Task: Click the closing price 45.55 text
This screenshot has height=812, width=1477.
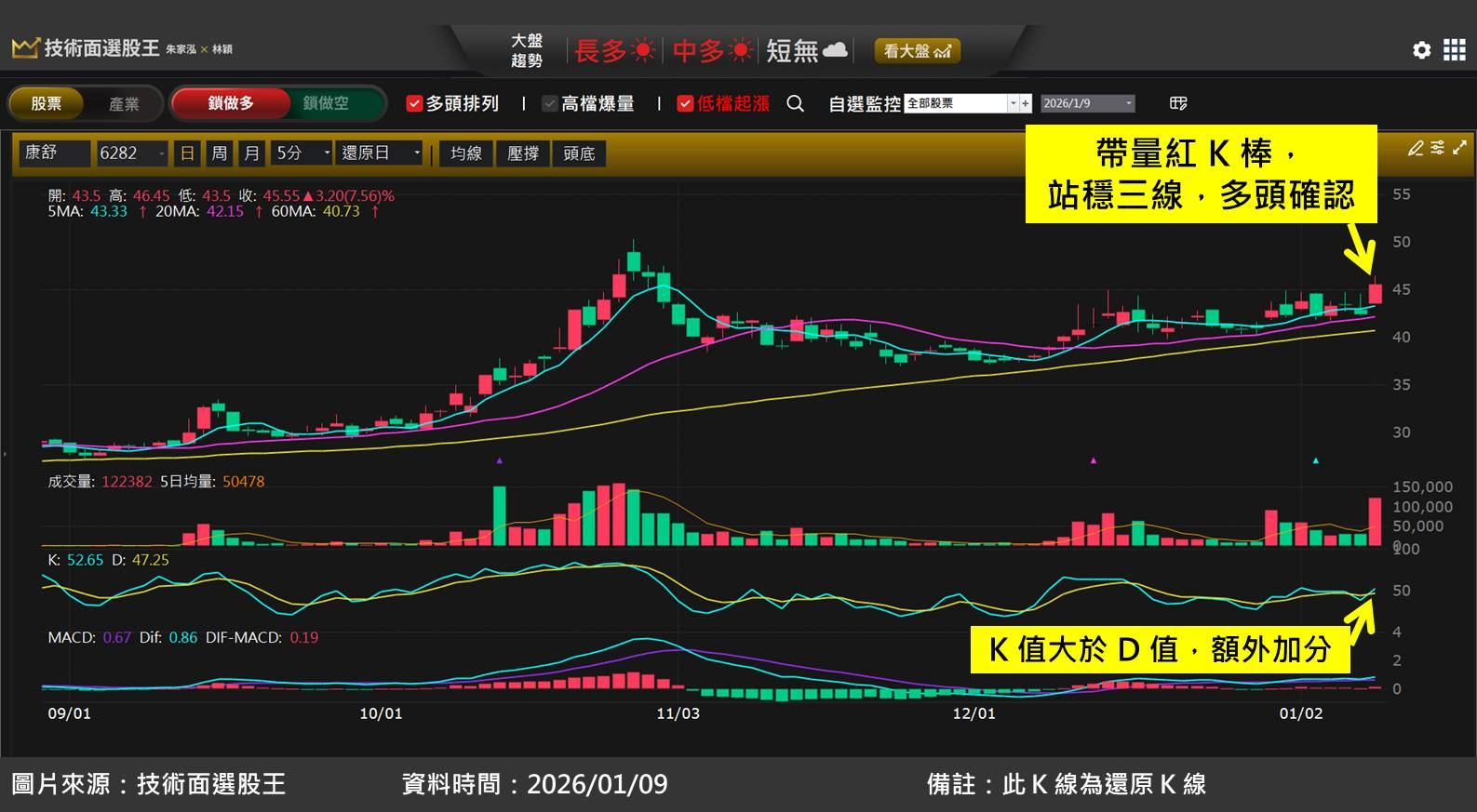Action: [282, 196]
